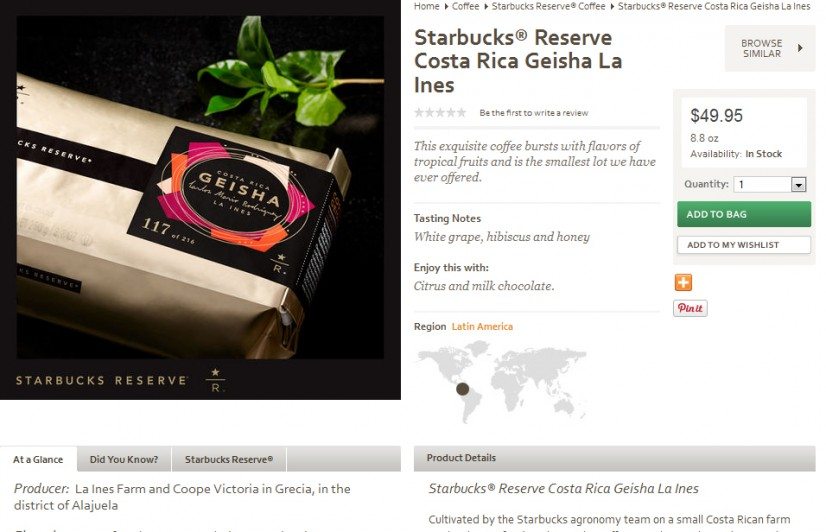Select the Quantity combo box field
Viewport: 826px width, 532px height.
point(770,184)
